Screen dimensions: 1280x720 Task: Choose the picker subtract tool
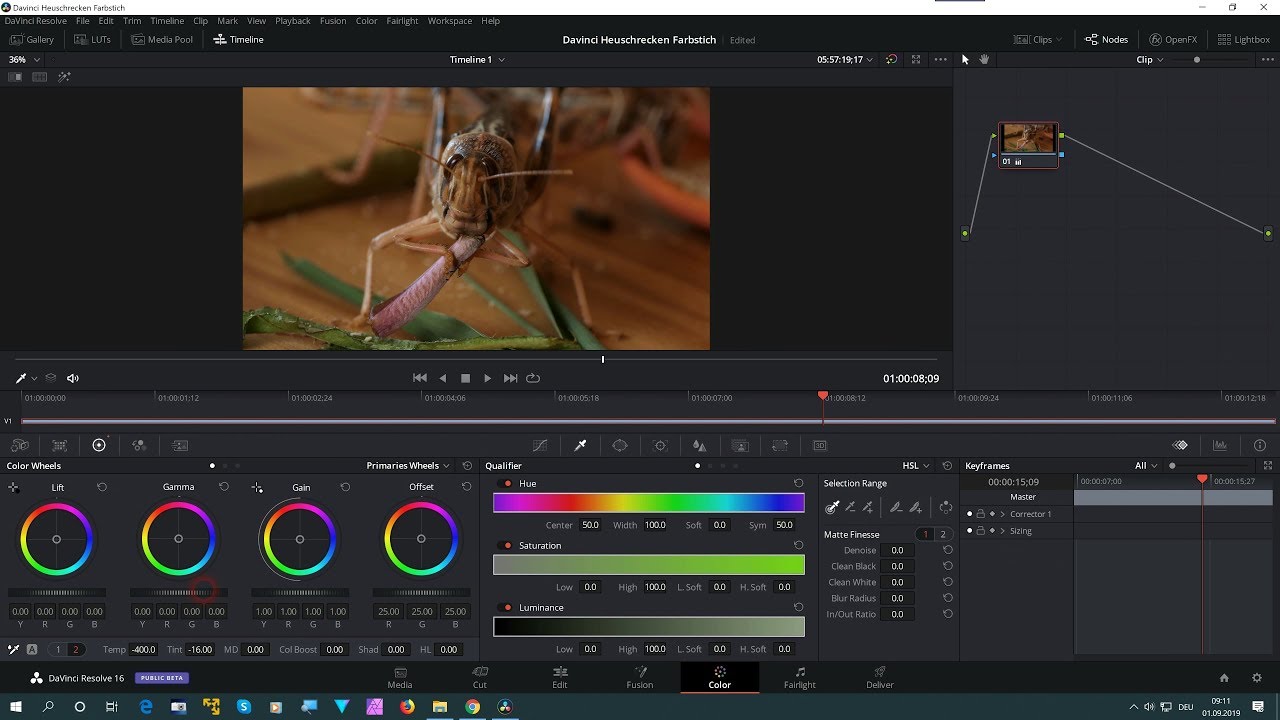coord(850,507)
